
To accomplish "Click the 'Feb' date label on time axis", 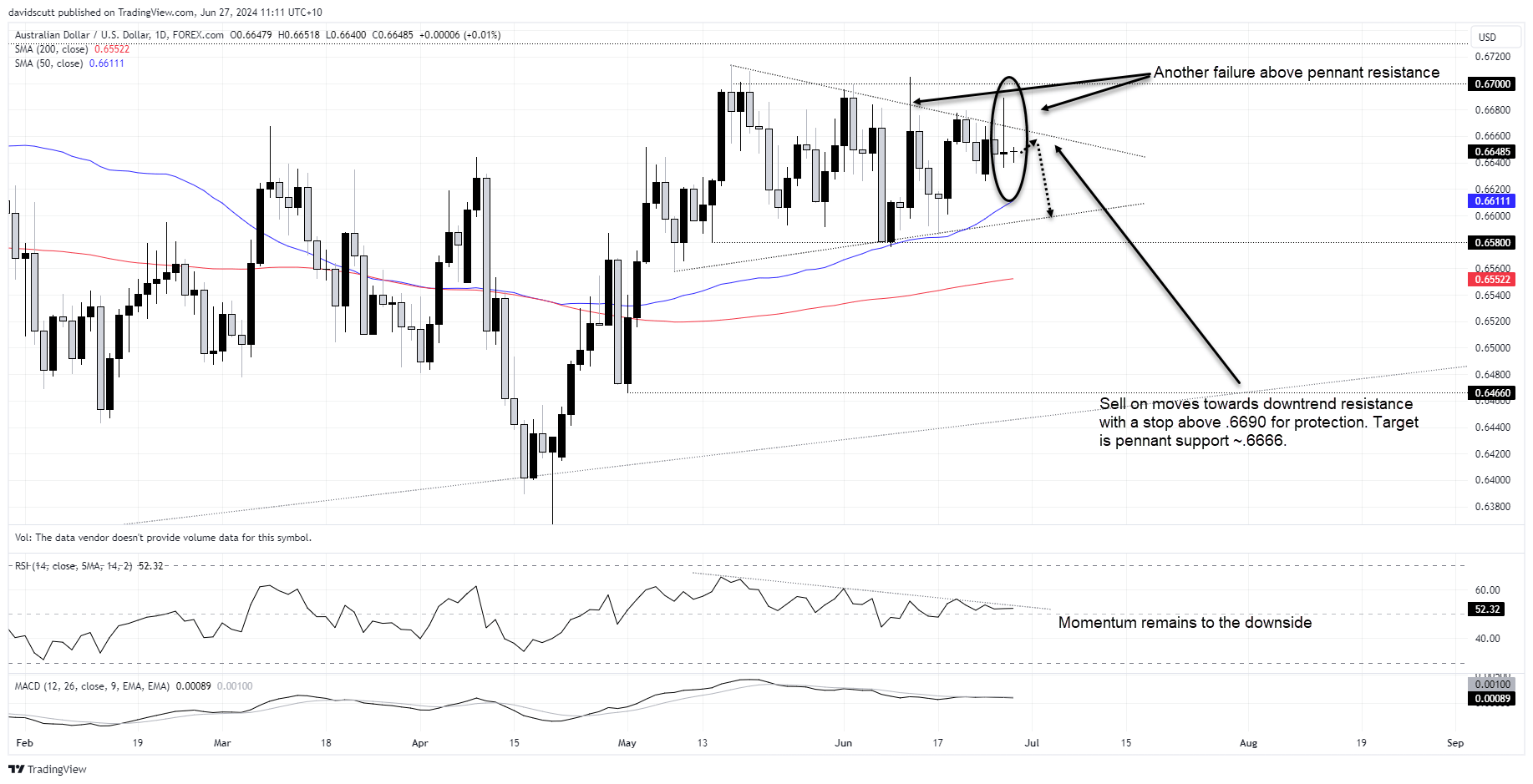I will pyautogui.click(x=25, y=743).
